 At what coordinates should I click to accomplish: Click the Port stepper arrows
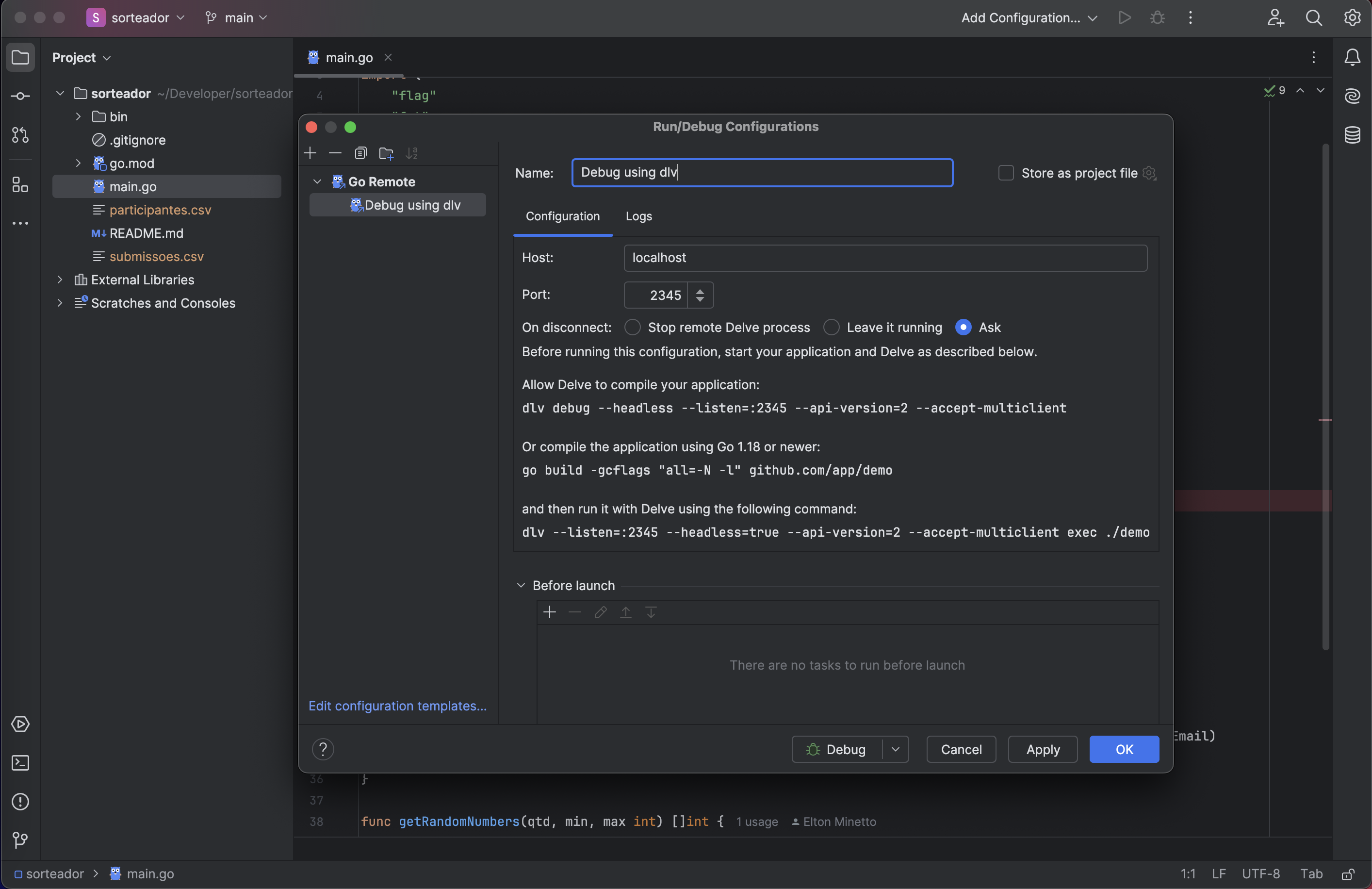[700, 295]
